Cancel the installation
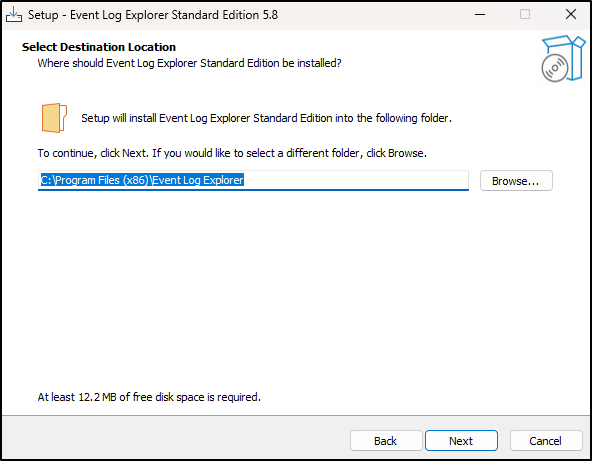The height and width of the screenshot is (461, 592). coord(546,441)
